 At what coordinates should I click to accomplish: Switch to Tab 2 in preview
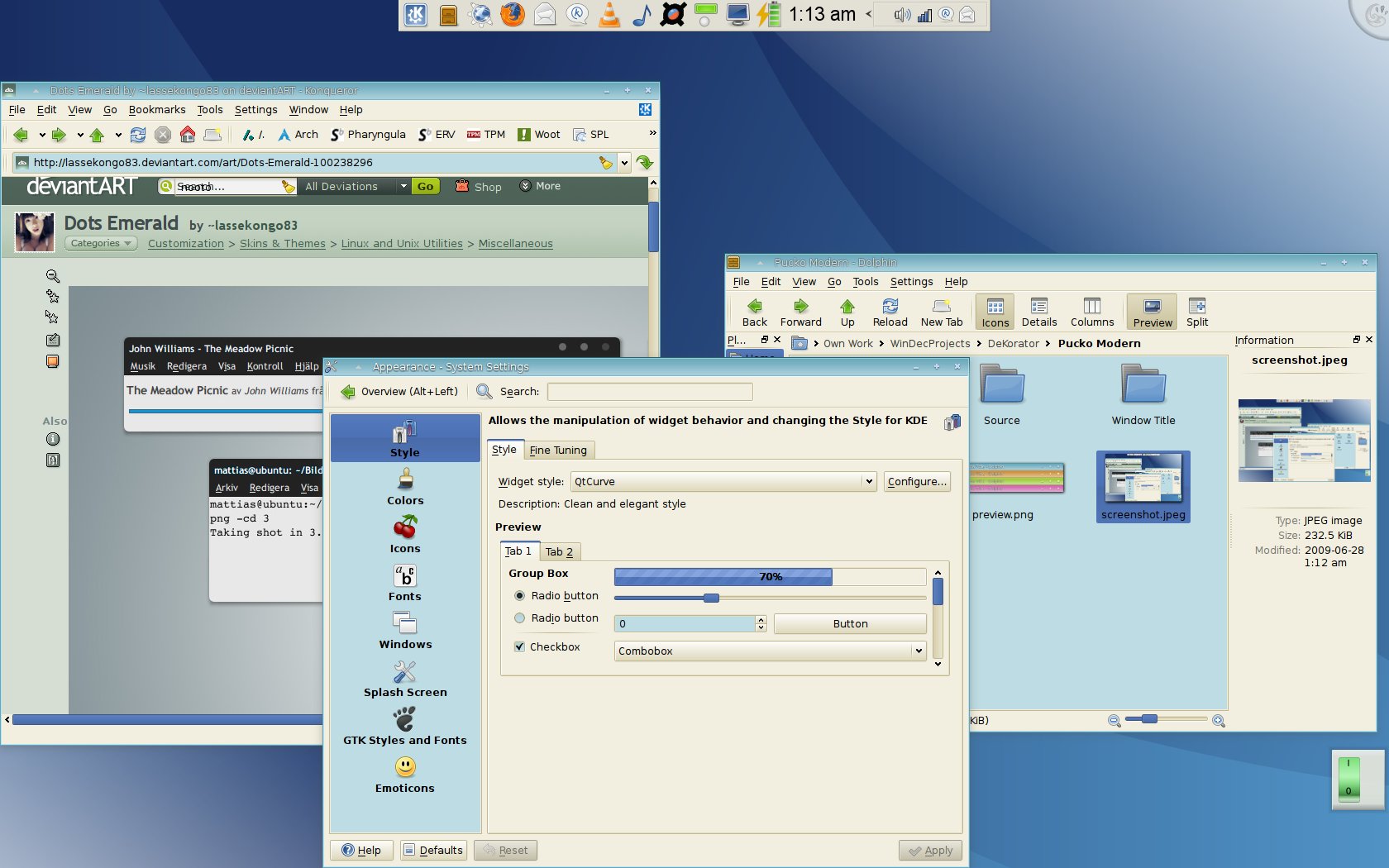coord(559,551)
